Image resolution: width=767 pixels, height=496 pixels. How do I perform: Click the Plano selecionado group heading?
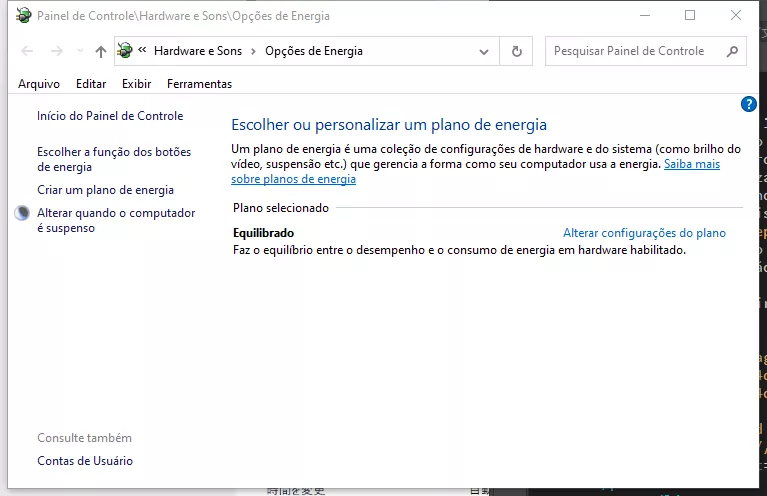[281, 208]
